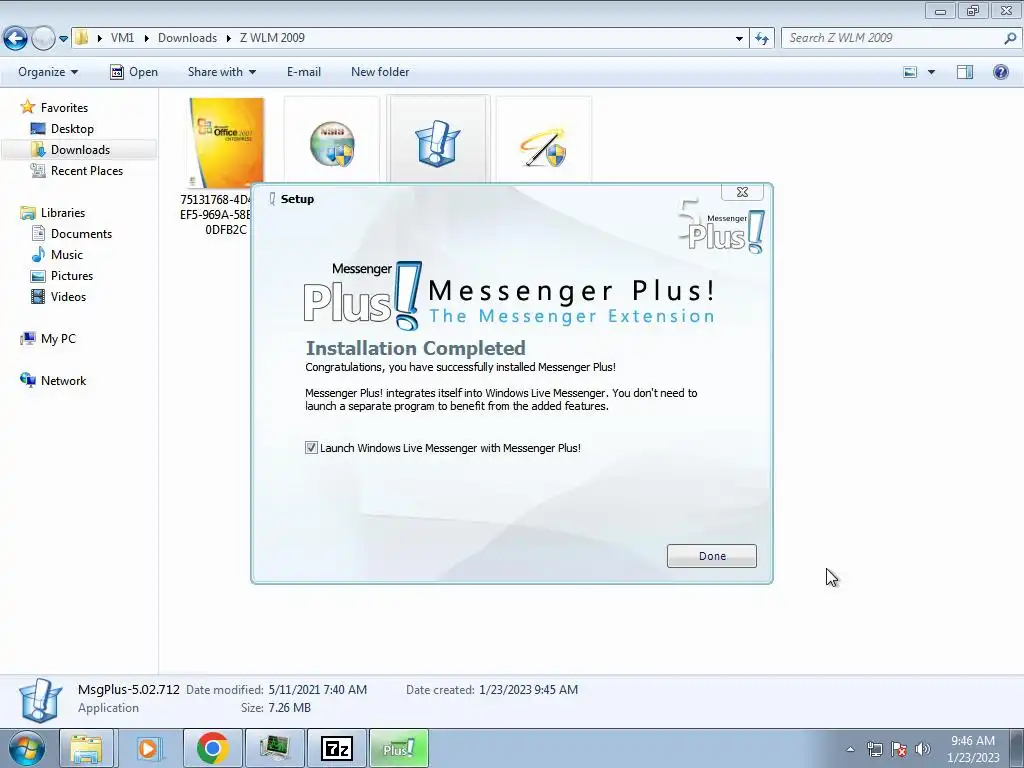Open recent pages dropdown arrow
Image resolution: width=1024 pixels, height=768 pixels.
[63, 39]
